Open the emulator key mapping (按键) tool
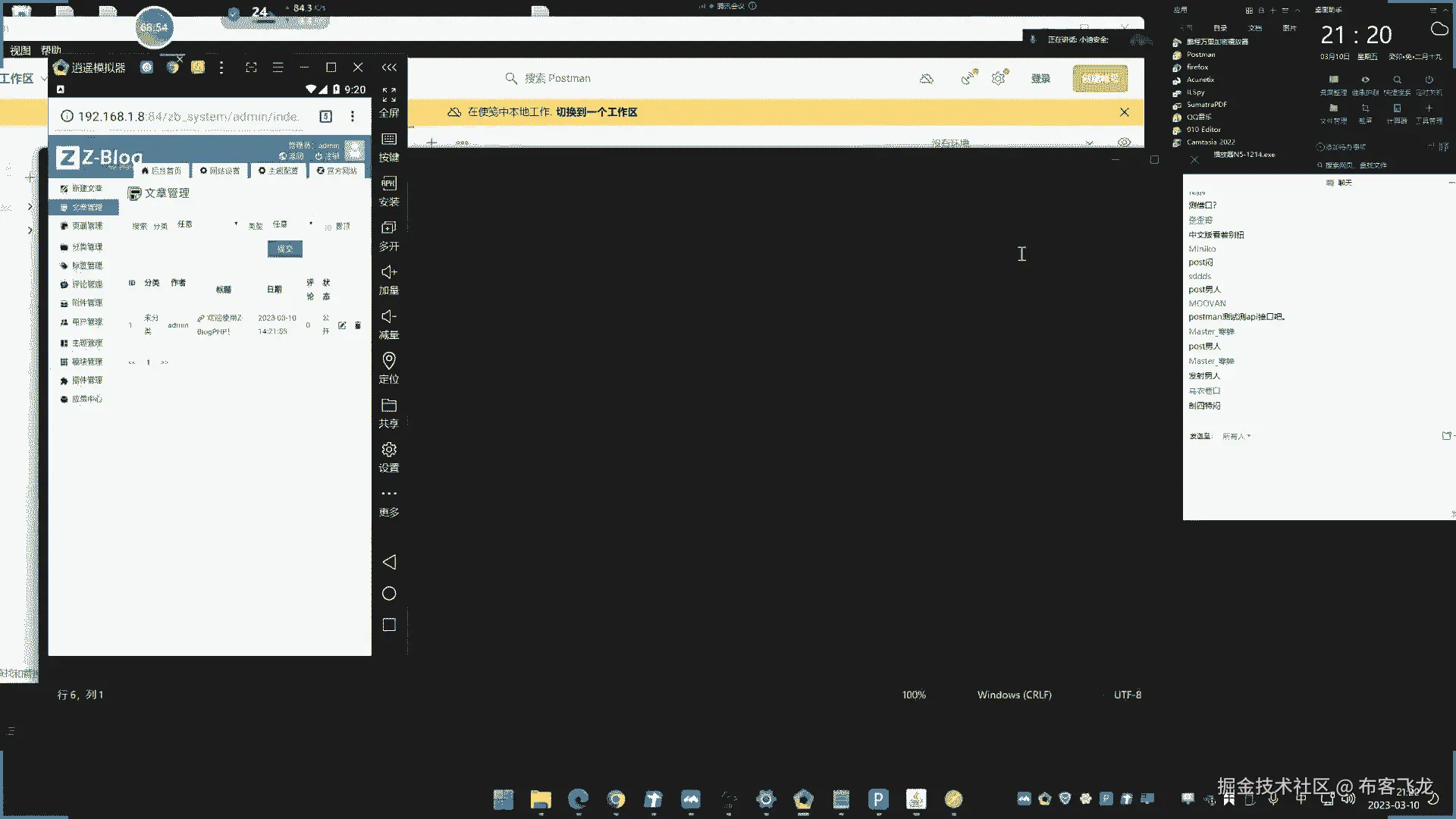Viewport: 1456px width, 819px height. click(x=389, y=140)
